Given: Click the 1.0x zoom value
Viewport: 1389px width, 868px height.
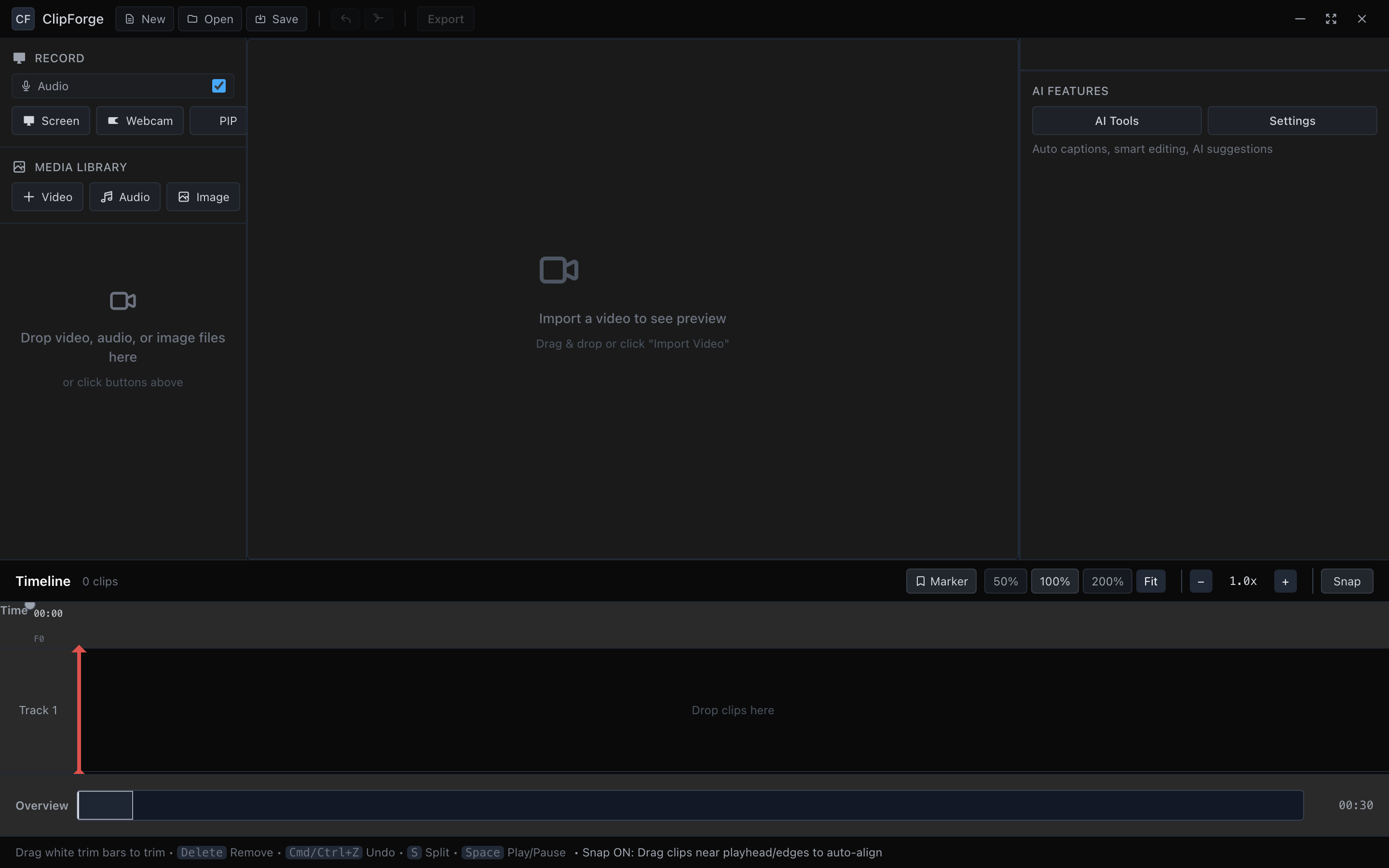Looking at the screenshot, I should (1243, 581).
